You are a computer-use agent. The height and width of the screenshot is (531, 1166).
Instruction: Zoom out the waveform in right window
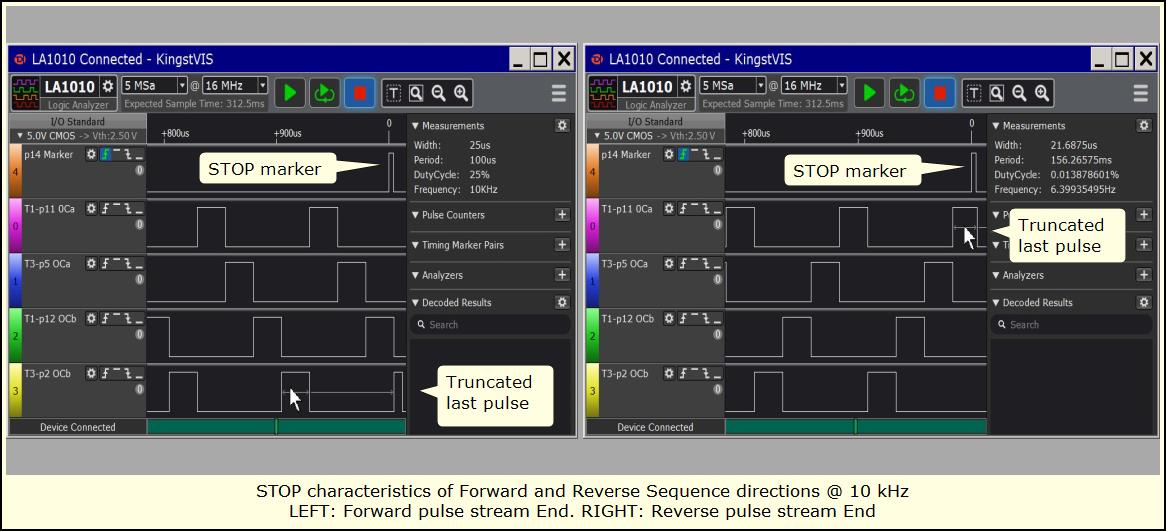[x=1019, y=93]
